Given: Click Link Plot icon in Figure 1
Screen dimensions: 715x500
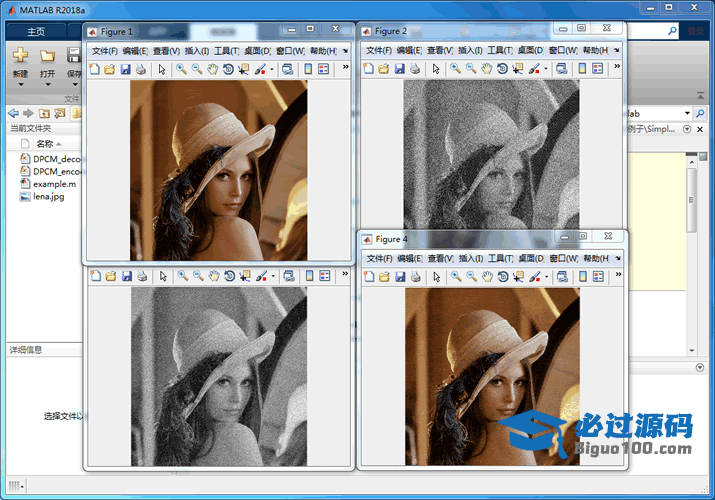Looking at the screenshot, I should (288, 69).
